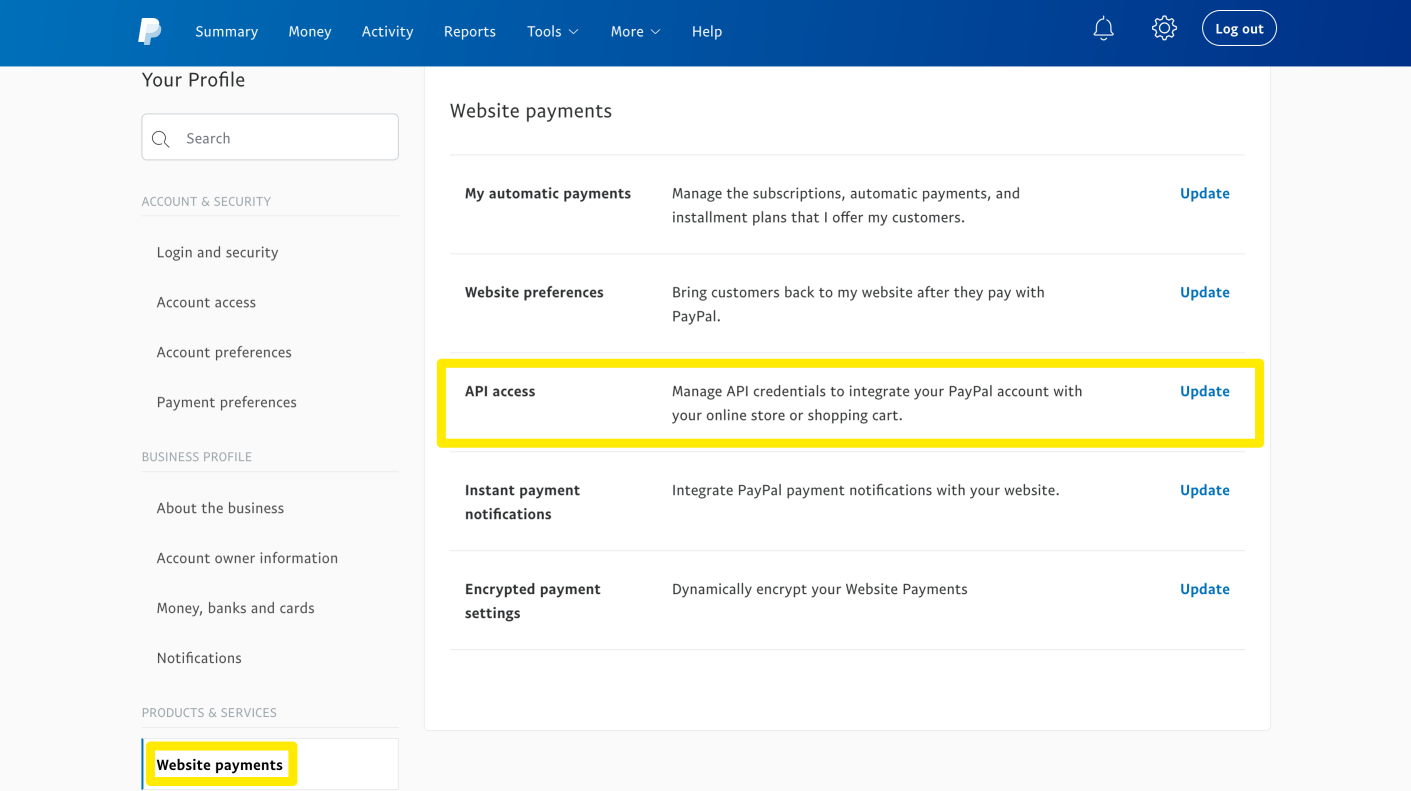Open the Money menu item
Image resolution: width=1411 pixels, height=791 pixels.
point(310,31)
